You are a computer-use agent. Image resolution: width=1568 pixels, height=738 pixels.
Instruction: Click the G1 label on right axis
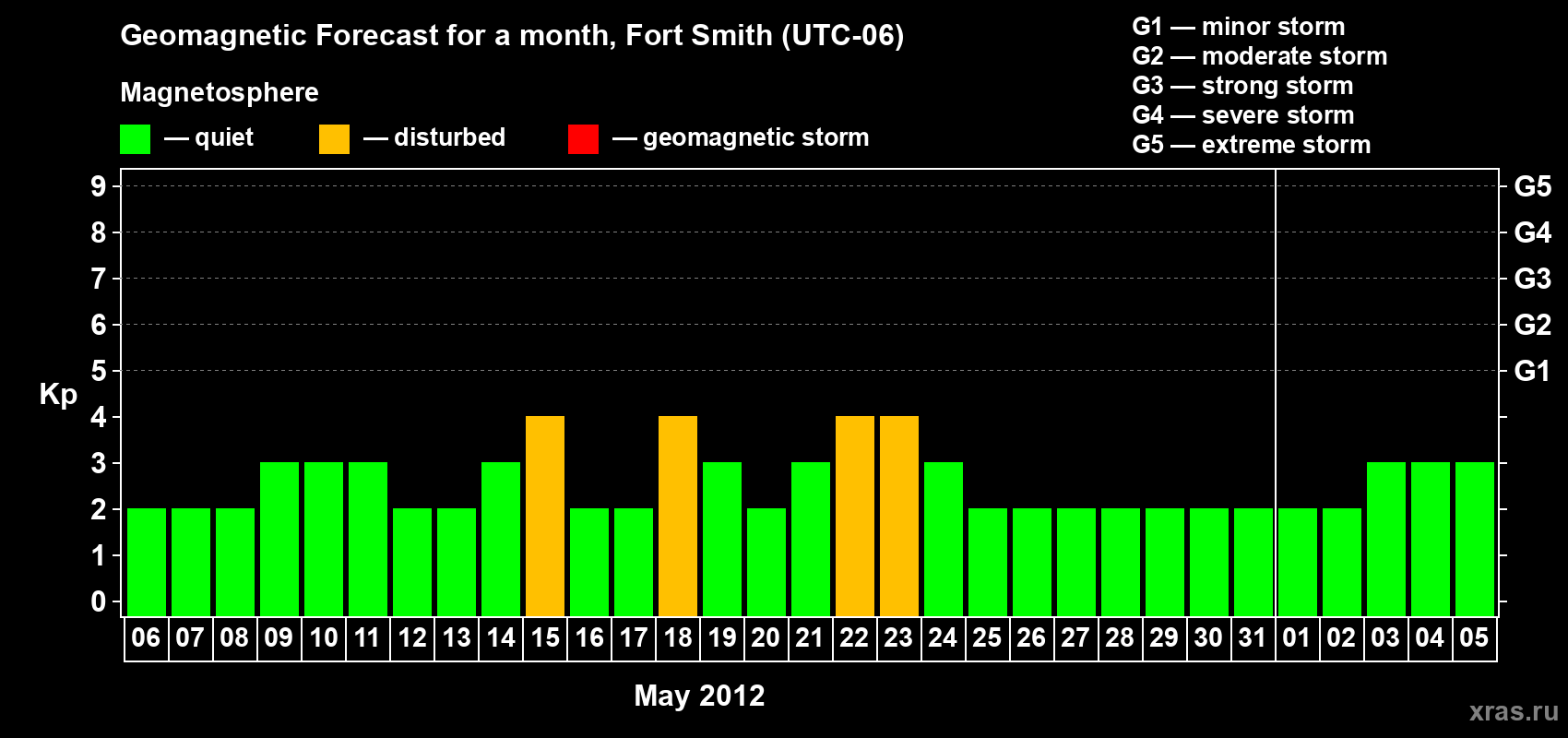click(x=1532, y=371)
